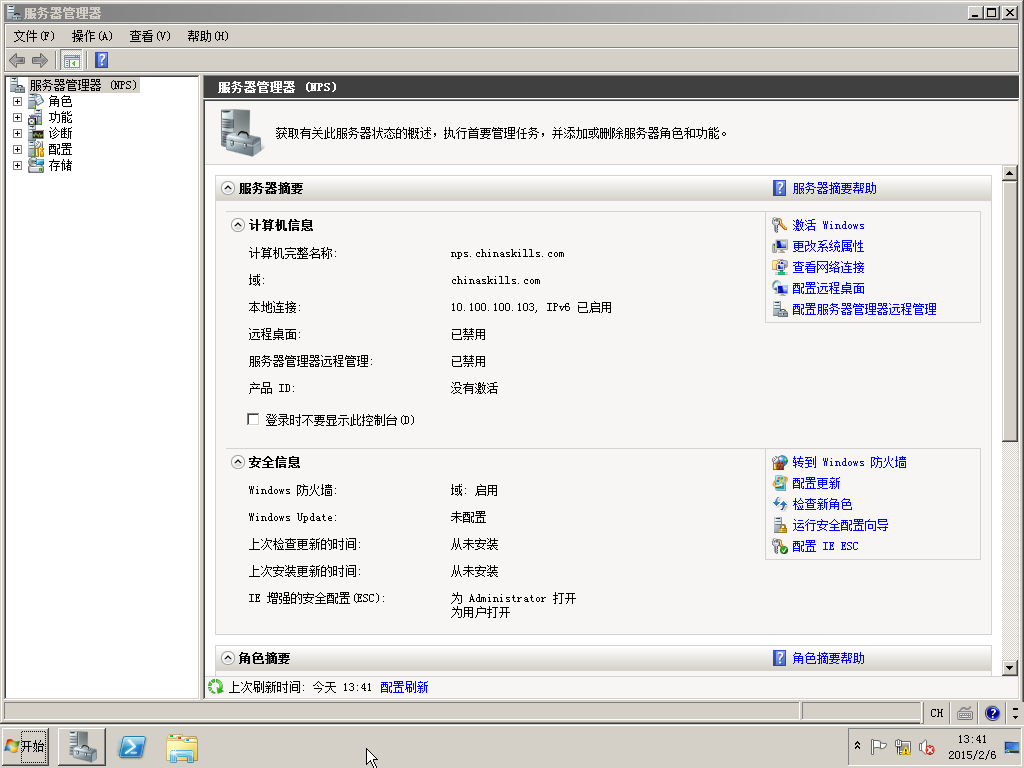The image size is (1024, 768).
Task: Click the 角色 node icon in tree
Action: pyautogui.click(x=36, y=101)
